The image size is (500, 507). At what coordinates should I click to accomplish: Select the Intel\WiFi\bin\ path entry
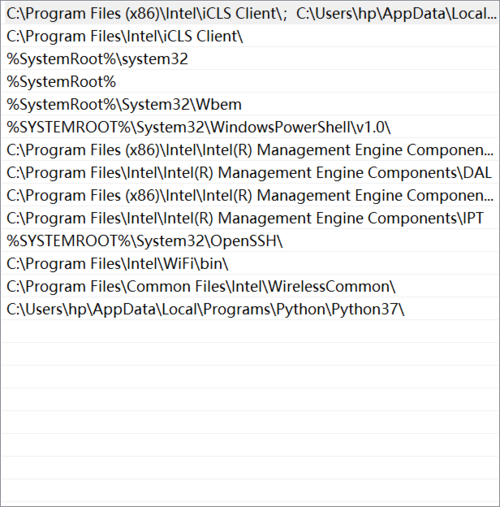(x=251, y=263)
